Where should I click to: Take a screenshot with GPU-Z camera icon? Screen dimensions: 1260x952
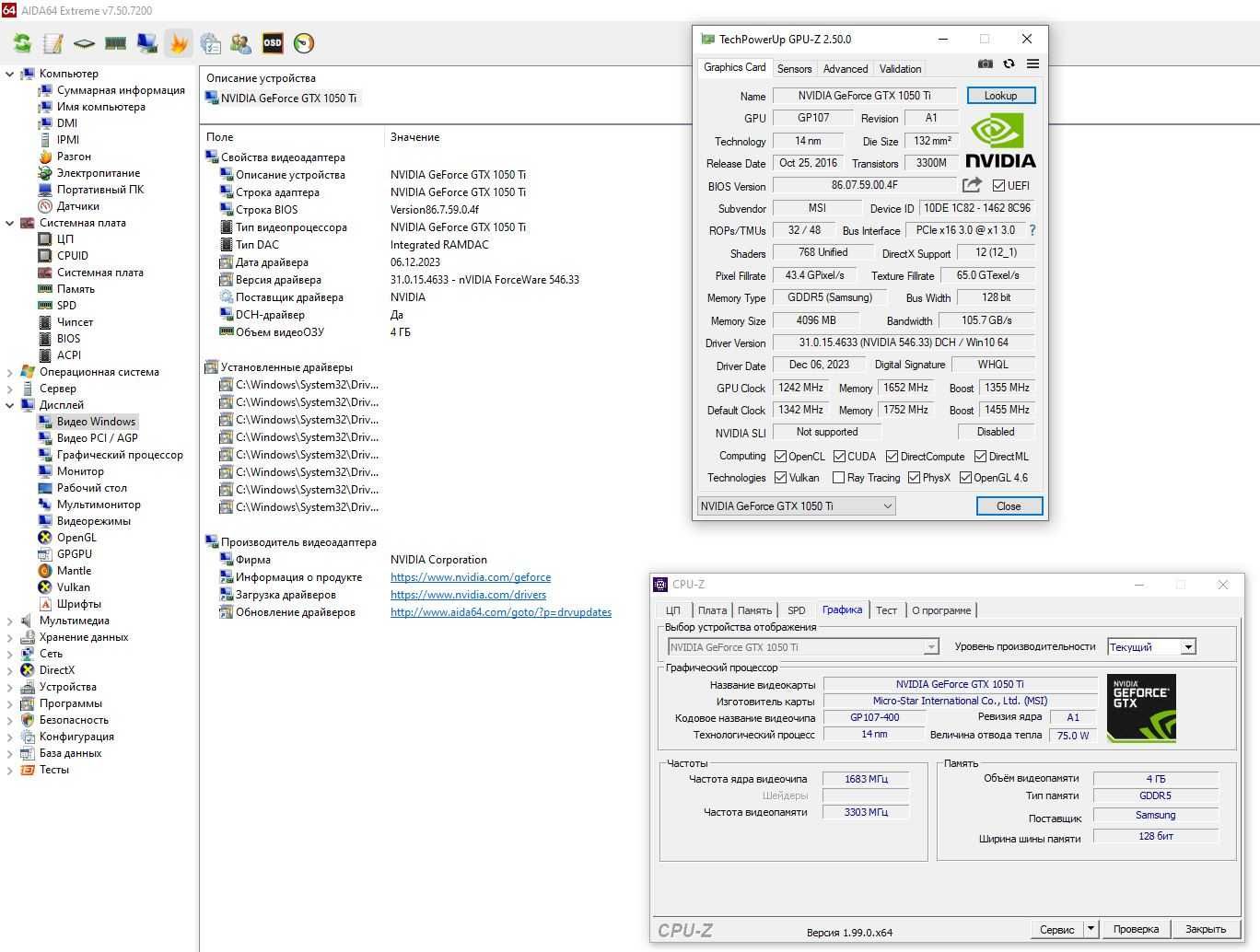pyautogui.click(x=986, y=64)
